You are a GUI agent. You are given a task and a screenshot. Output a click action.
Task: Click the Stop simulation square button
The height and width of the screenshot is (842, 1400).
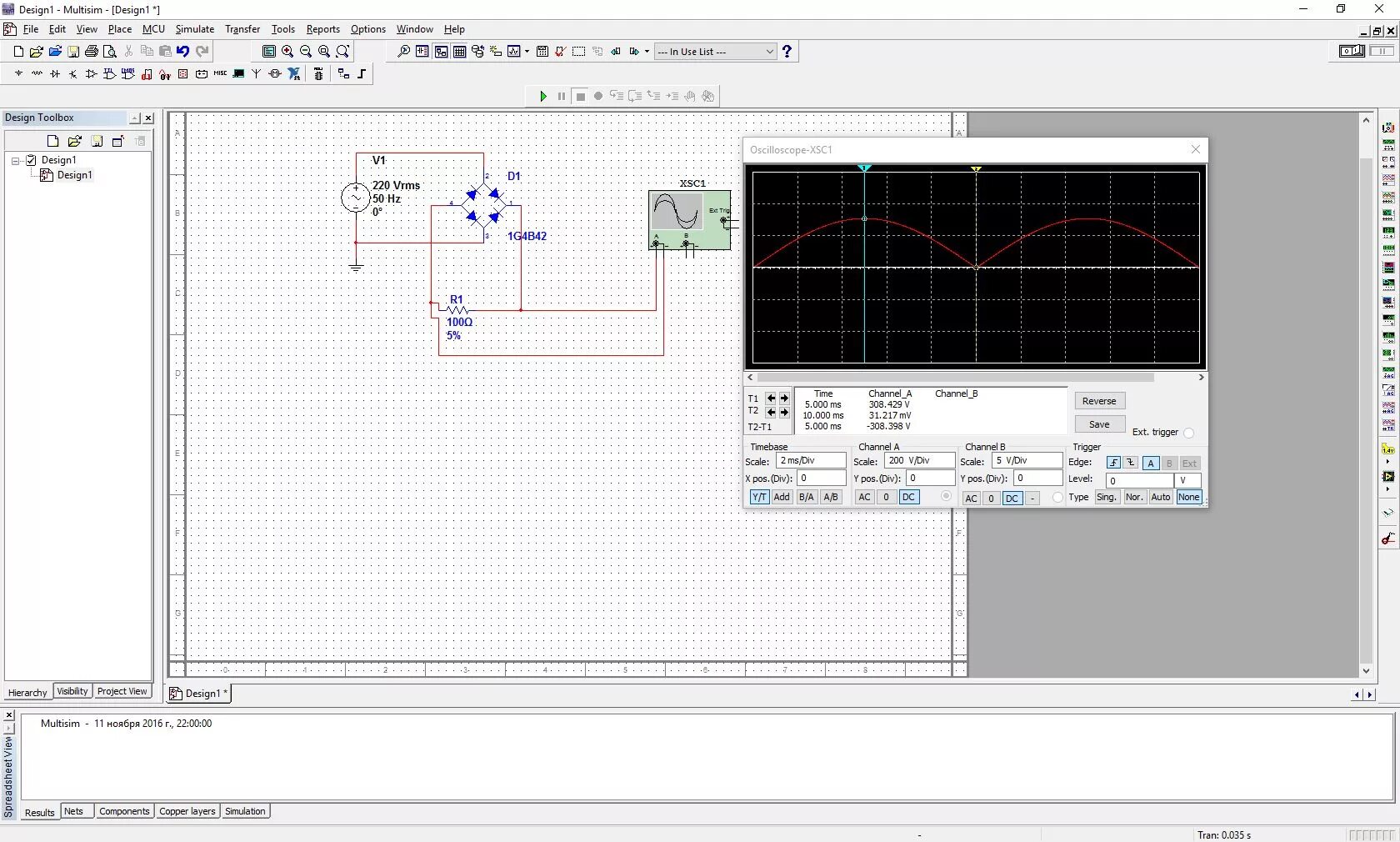(x=581, y=97)
